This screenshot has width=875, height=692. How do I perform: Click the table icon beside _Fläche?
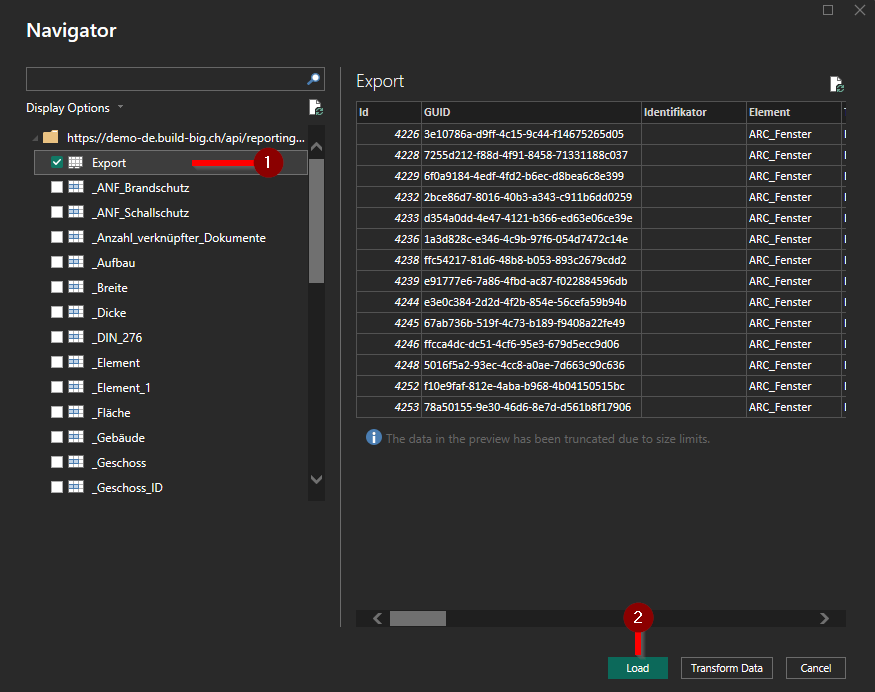click(x=76, y=412)
